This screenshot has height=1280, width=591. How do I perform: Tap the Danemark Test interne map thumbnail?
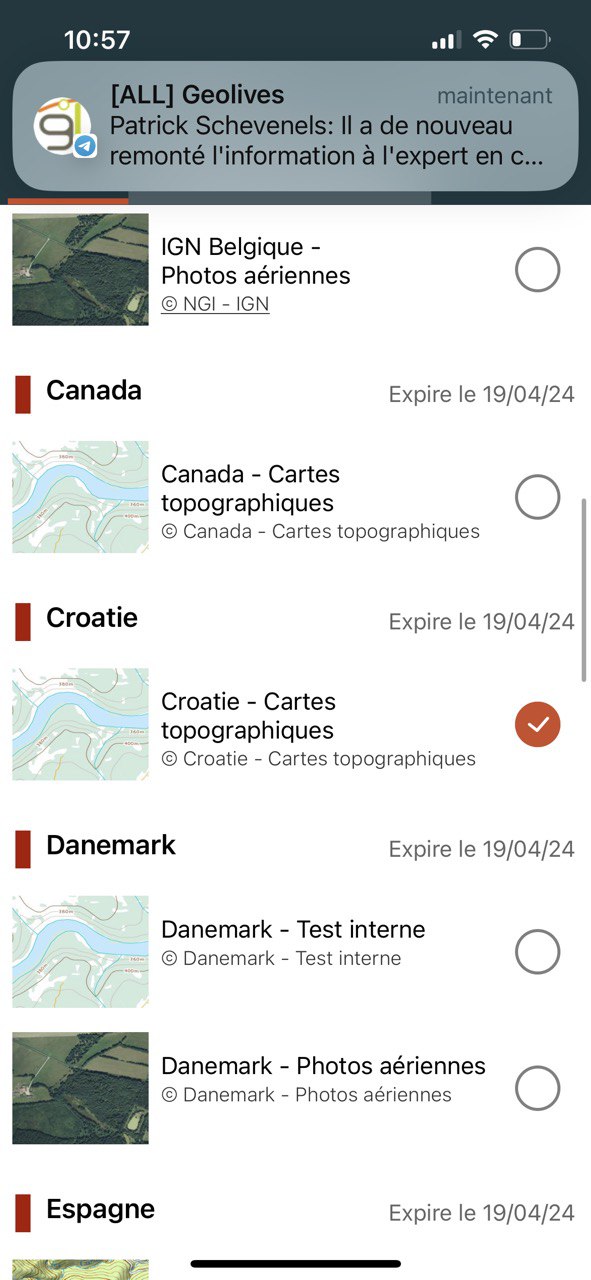[x=80, y=951]
